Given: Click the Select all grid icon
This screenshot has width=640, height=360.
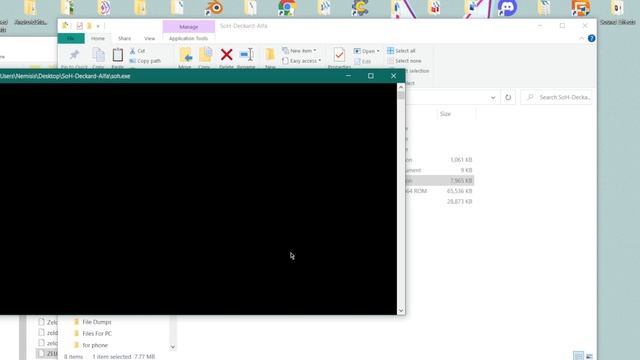Looking at the screenshot, I should pos(390,51).
